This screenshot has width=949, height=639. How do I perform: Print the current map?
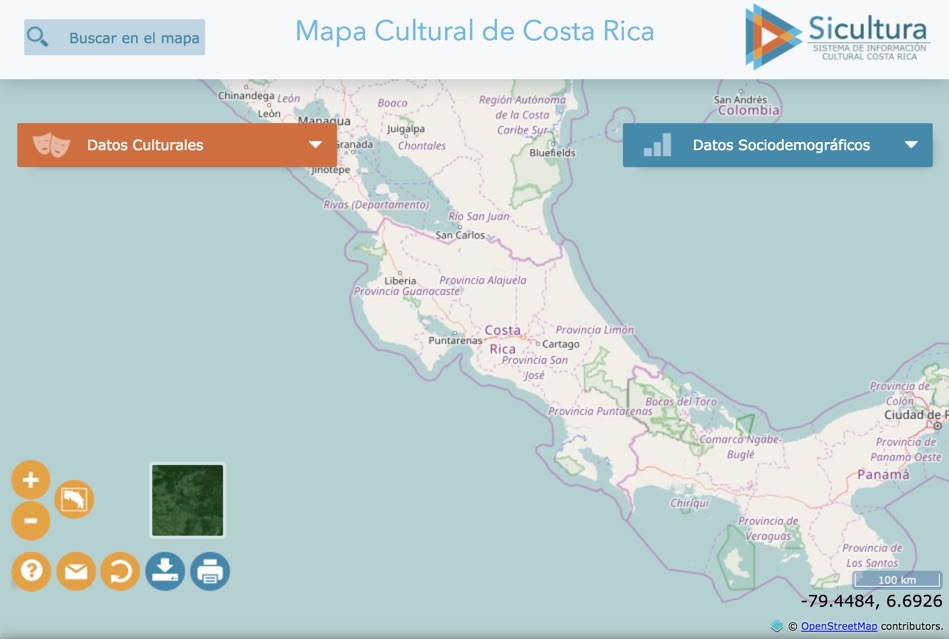point(210,571)
